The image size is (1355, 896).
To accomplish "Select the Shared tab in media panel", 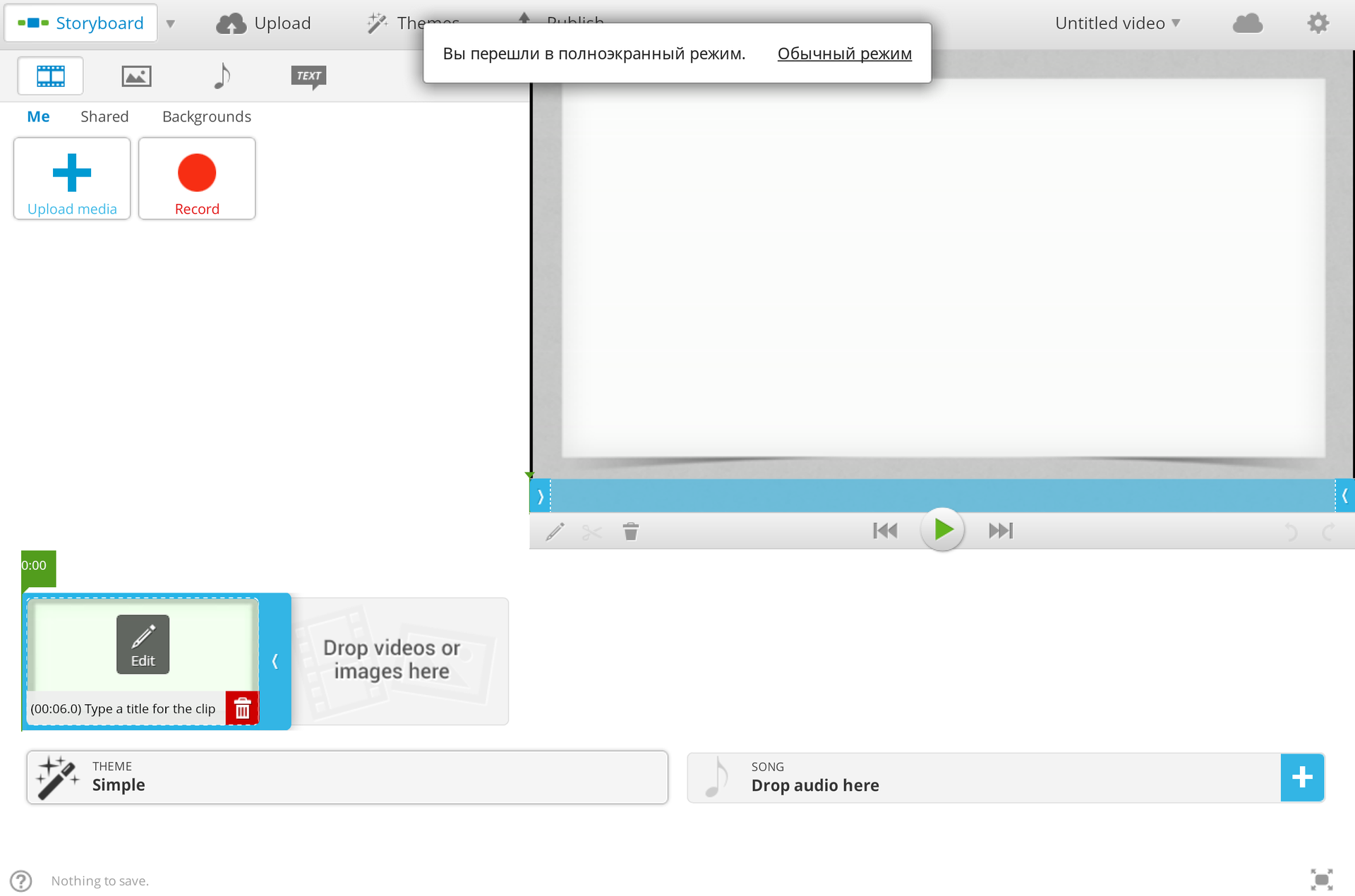I will click(104, 117).
